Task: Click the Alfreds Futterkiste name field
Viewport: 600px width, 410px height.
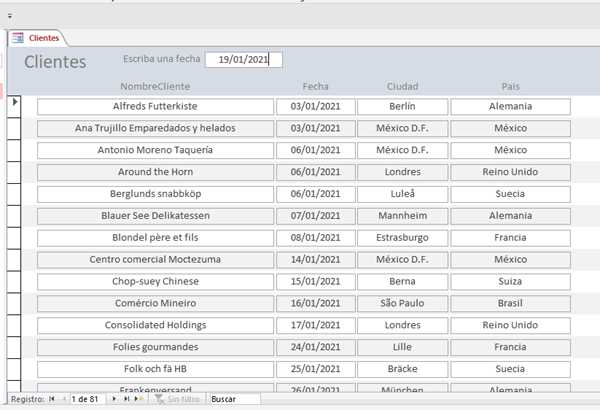Action: point(155,106)
